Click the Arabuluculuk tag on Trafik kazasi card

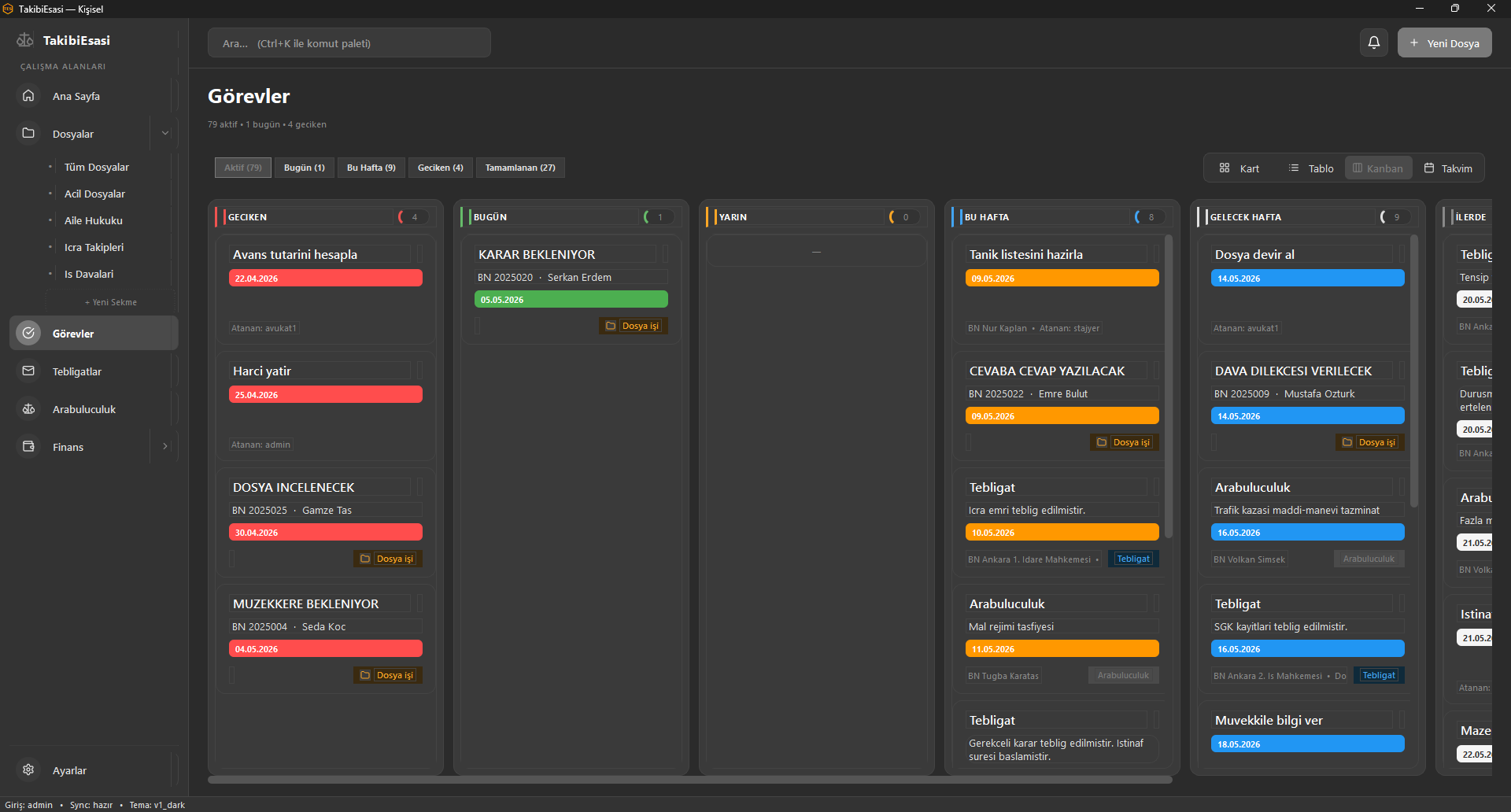click(1369, 559)
